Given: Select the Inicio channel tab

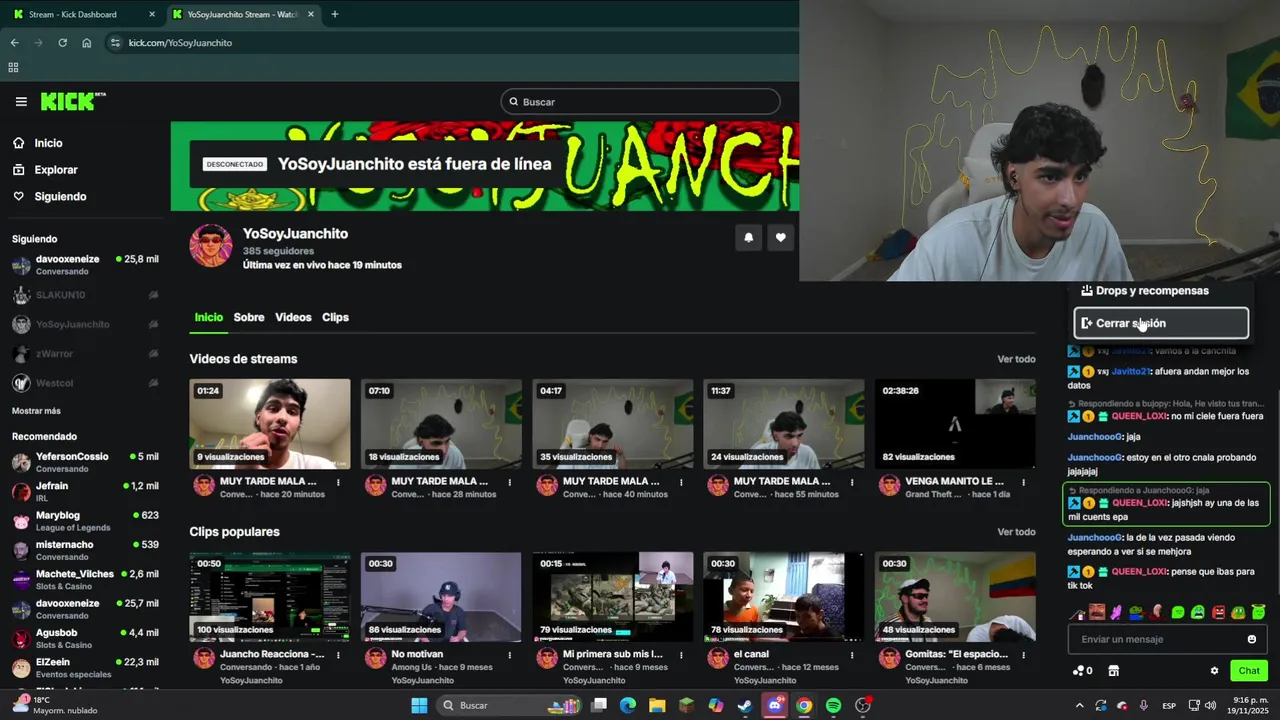Looking at the screenshot, I should point(208,317).
